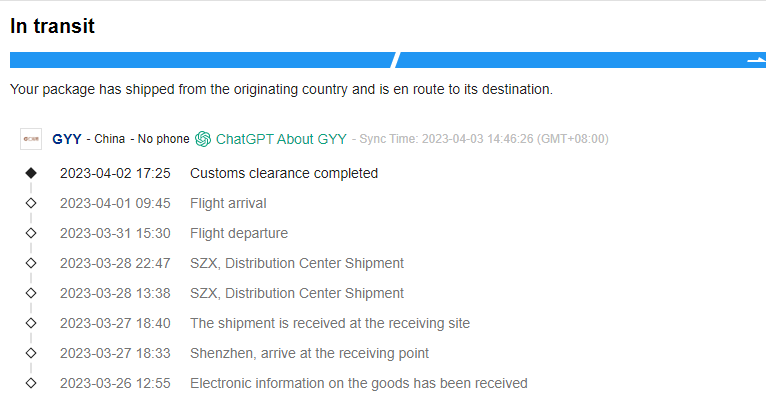
Task: Click the GYY carrier logo icon
Action: pyautogui.click(x=31, y=139)
